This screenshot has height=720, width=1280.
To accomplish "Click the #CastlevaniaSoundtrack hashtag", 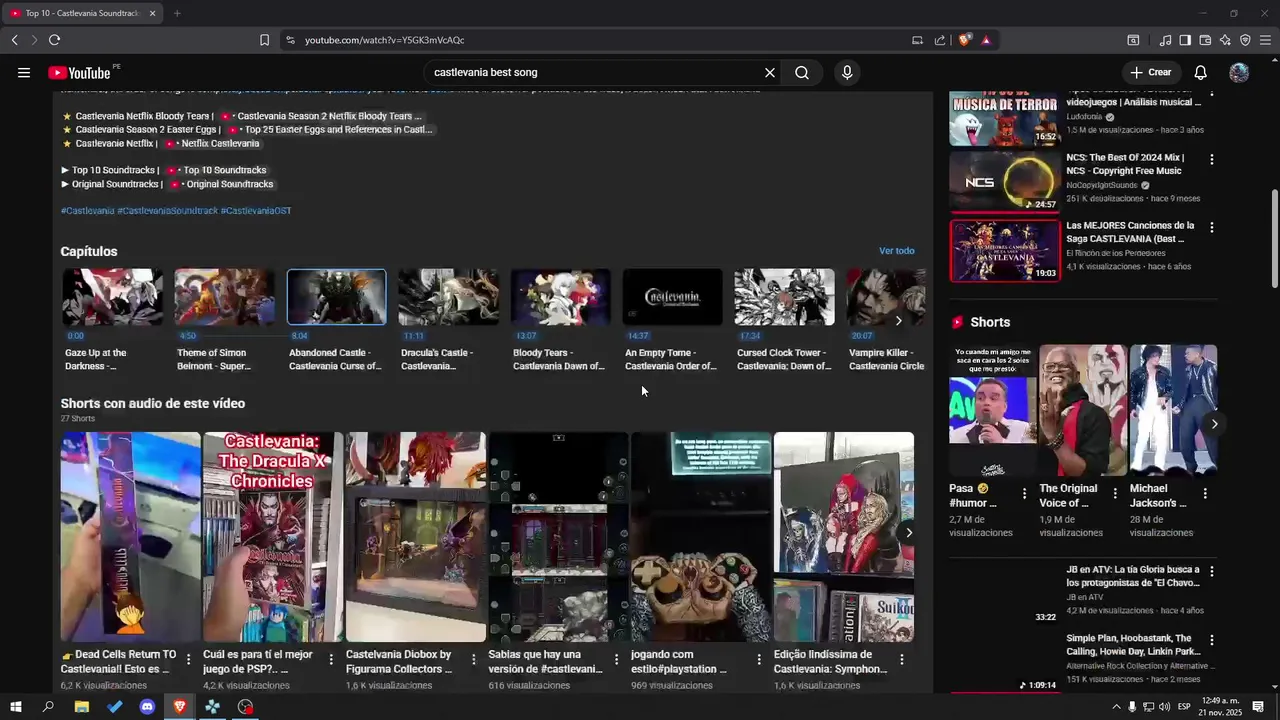I will [x=167, y=211].
